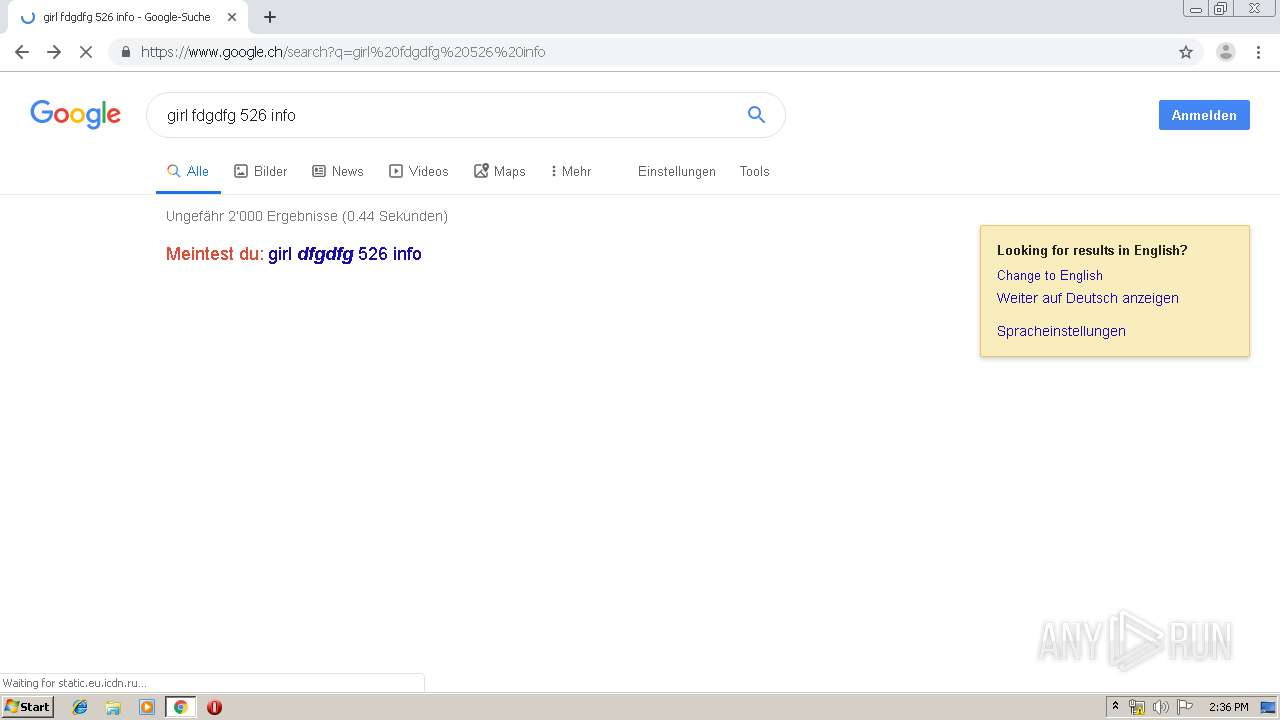This screenshot has width=1280, height=720.
Task: Open the red Opera taskbar icon
Action: (214, 707)
